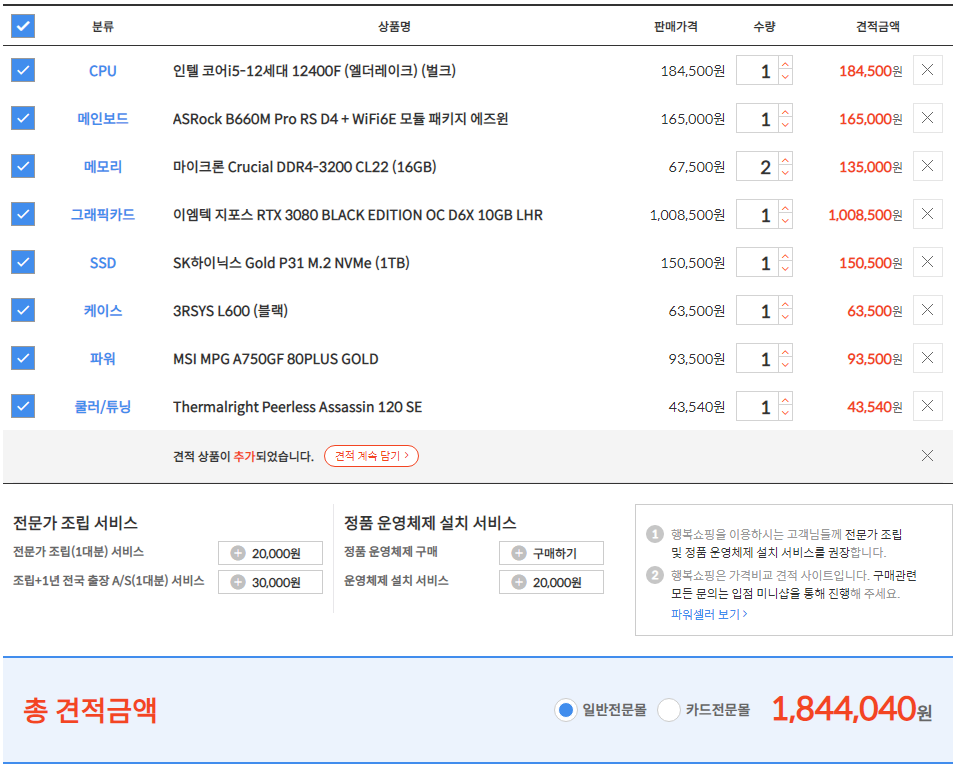Open the SK하이닉스 Gold P31 M.2 NVMe product
959x772 pixels.
click(291, 263)
